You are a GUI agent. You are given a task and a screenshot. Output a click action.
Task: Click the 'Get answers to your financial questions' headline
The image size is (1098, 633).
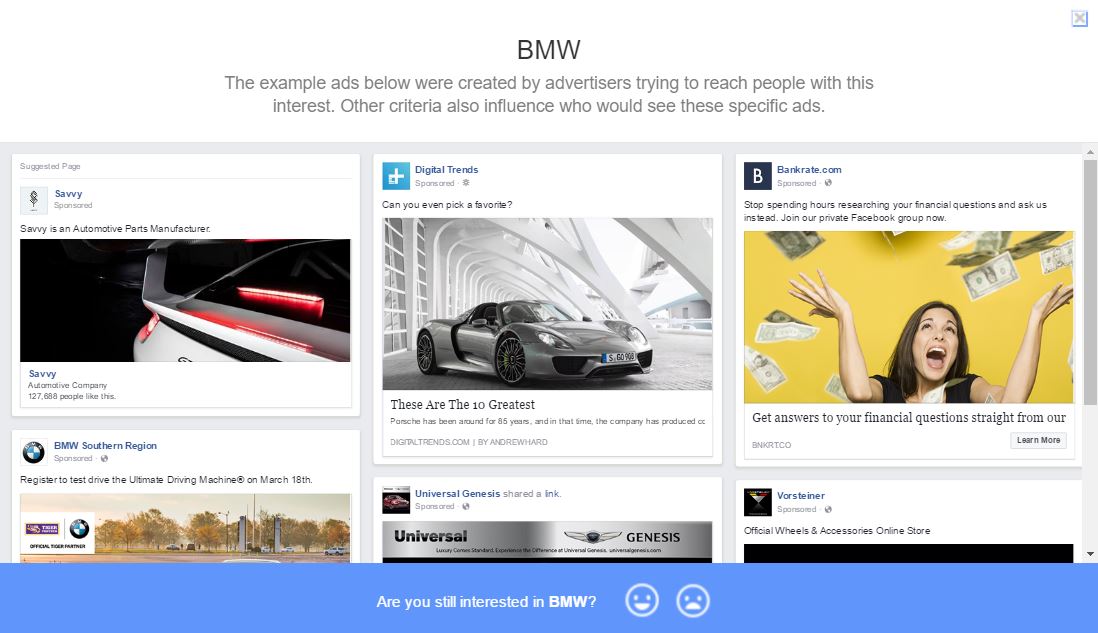coord(909,417)
